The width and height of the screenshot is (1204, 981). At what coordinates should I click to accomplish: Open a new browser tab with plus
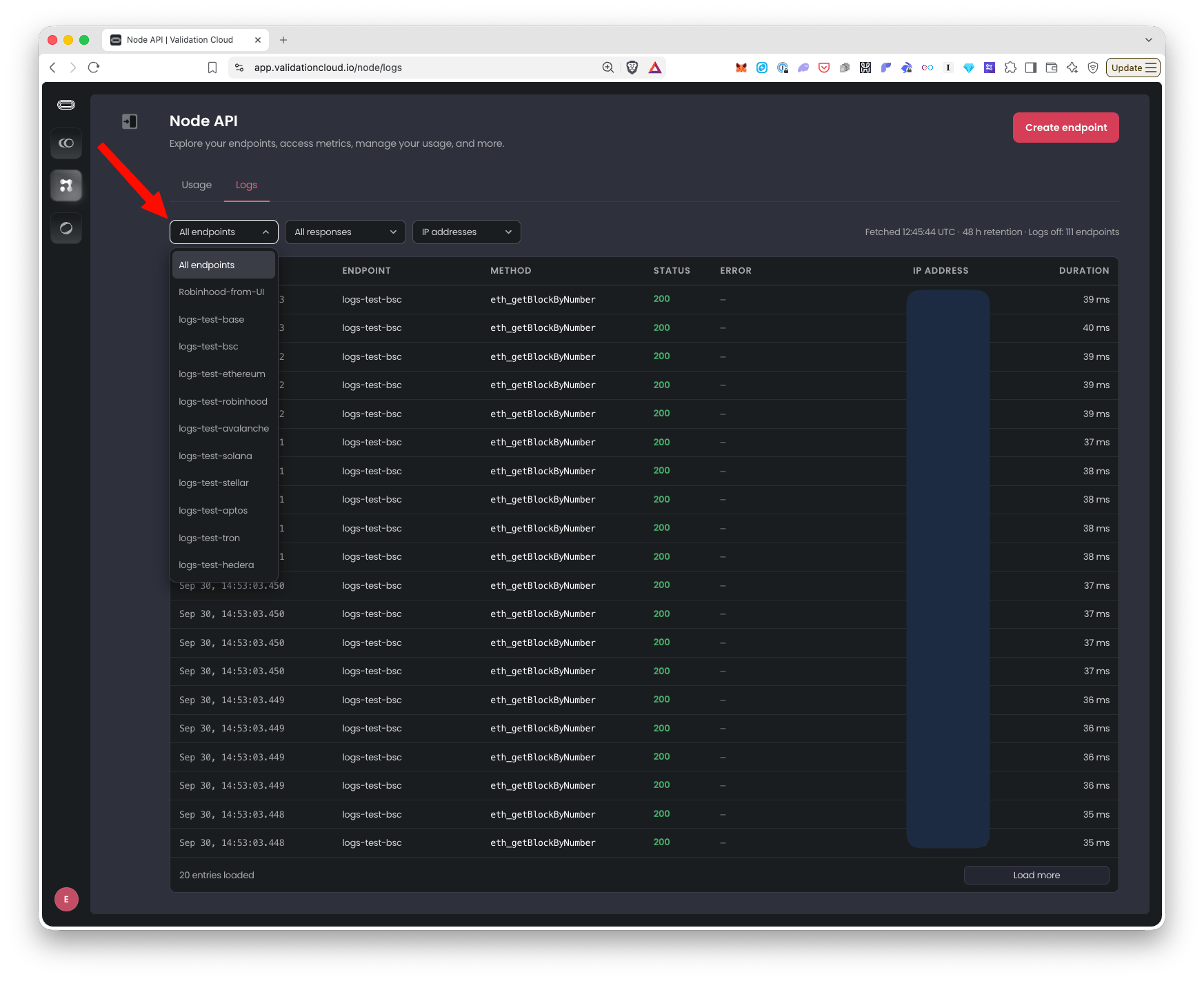(283, 40)
